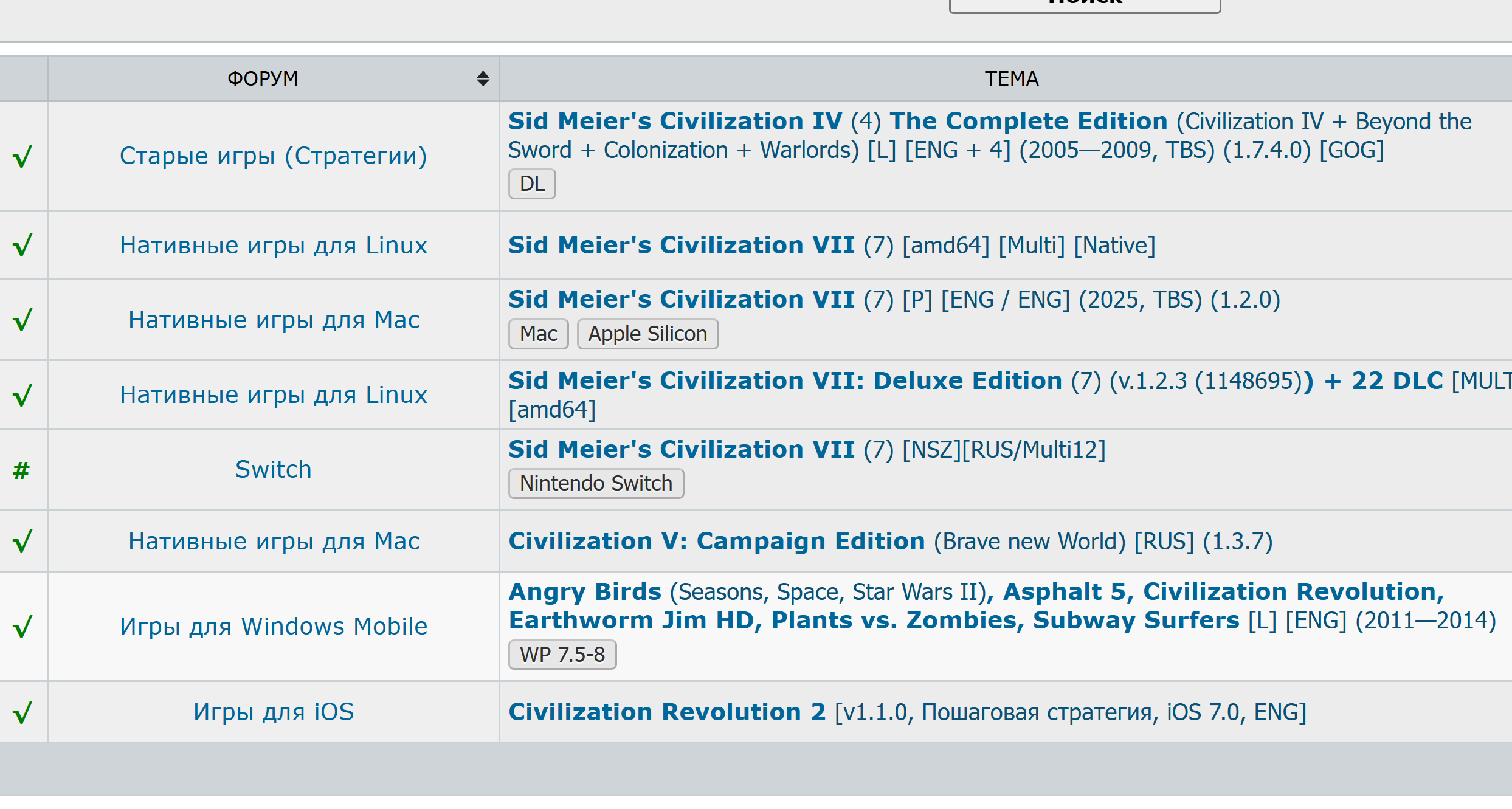Open Игры для Windows Mobile forum link
Viewport: 1512px width, 809px height.
click(x=273, y=626)
